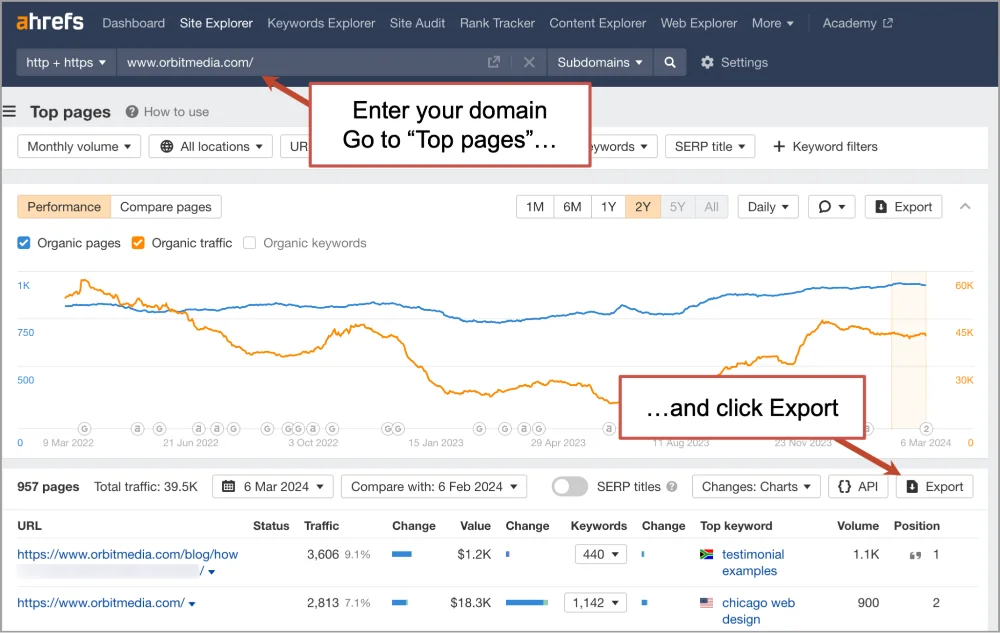Click Export button above the chart

[x=903, y=207]
